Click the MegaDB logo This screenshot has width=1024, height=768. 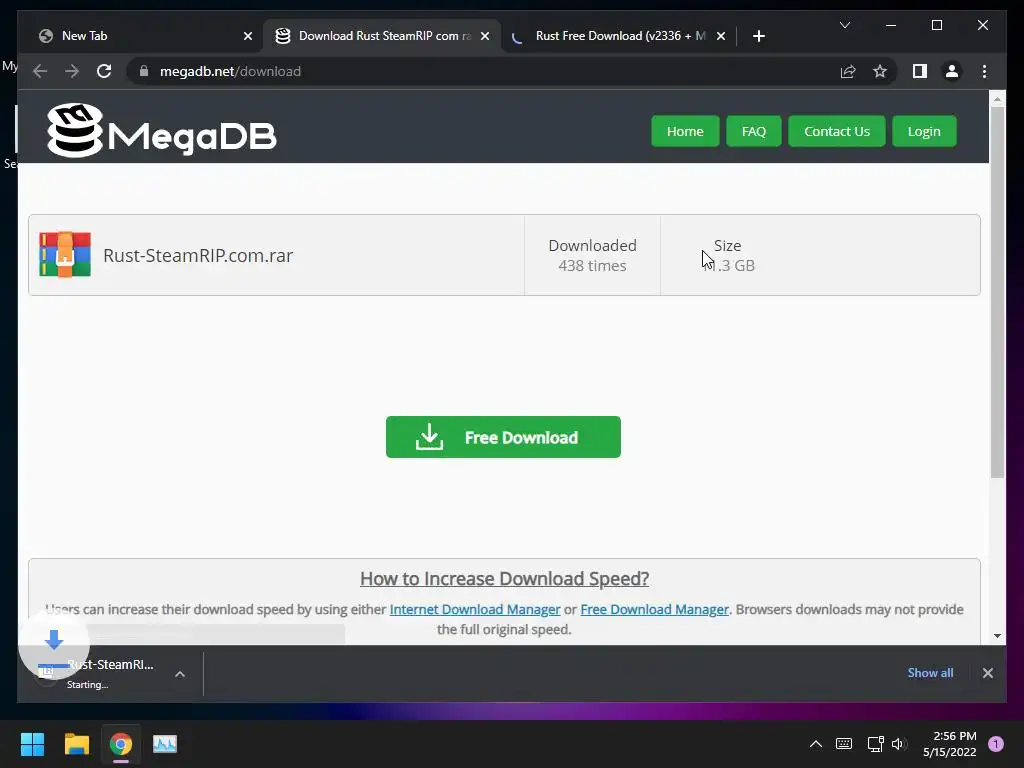pos(161,131)
